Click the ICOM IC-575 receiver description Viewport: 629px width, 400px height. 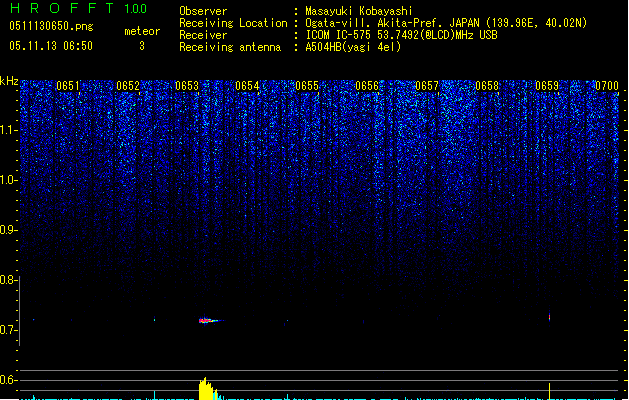tap(401, 35)
